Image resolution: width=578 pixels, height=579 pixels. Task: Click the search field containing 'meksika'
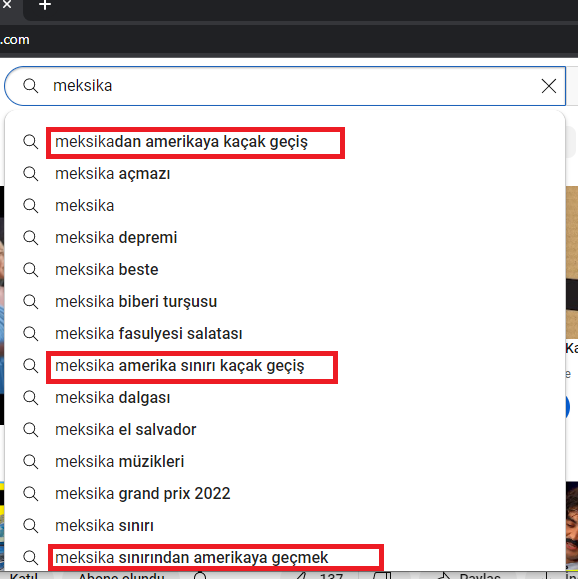[x=285, y=86]
